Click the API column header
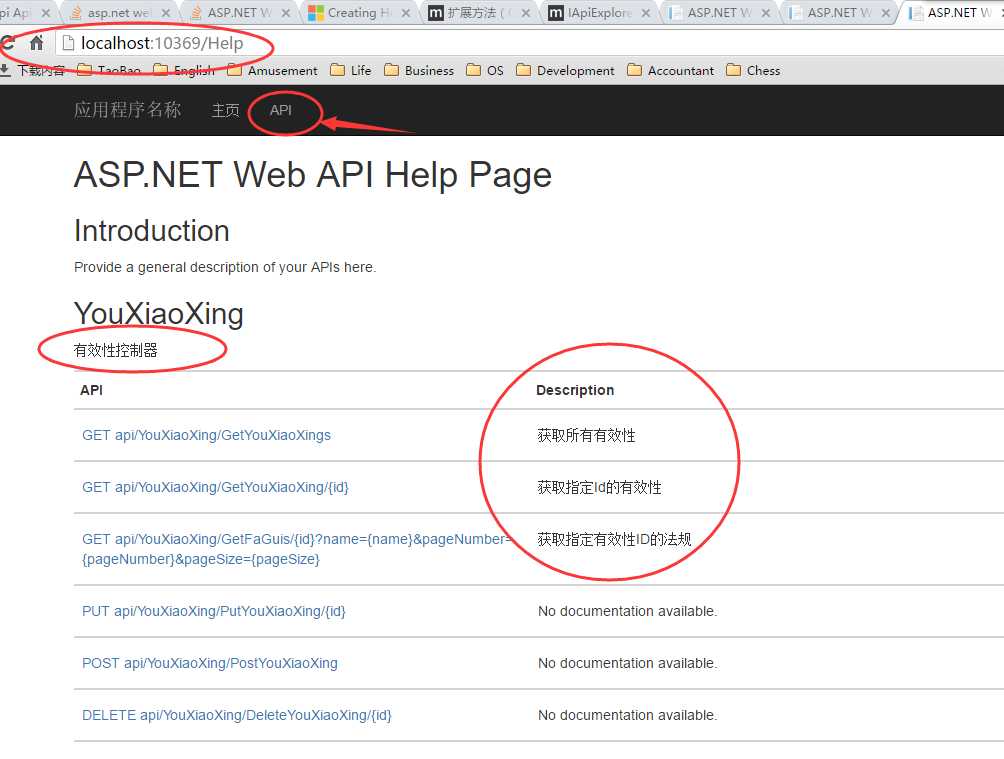 point(91,390)
